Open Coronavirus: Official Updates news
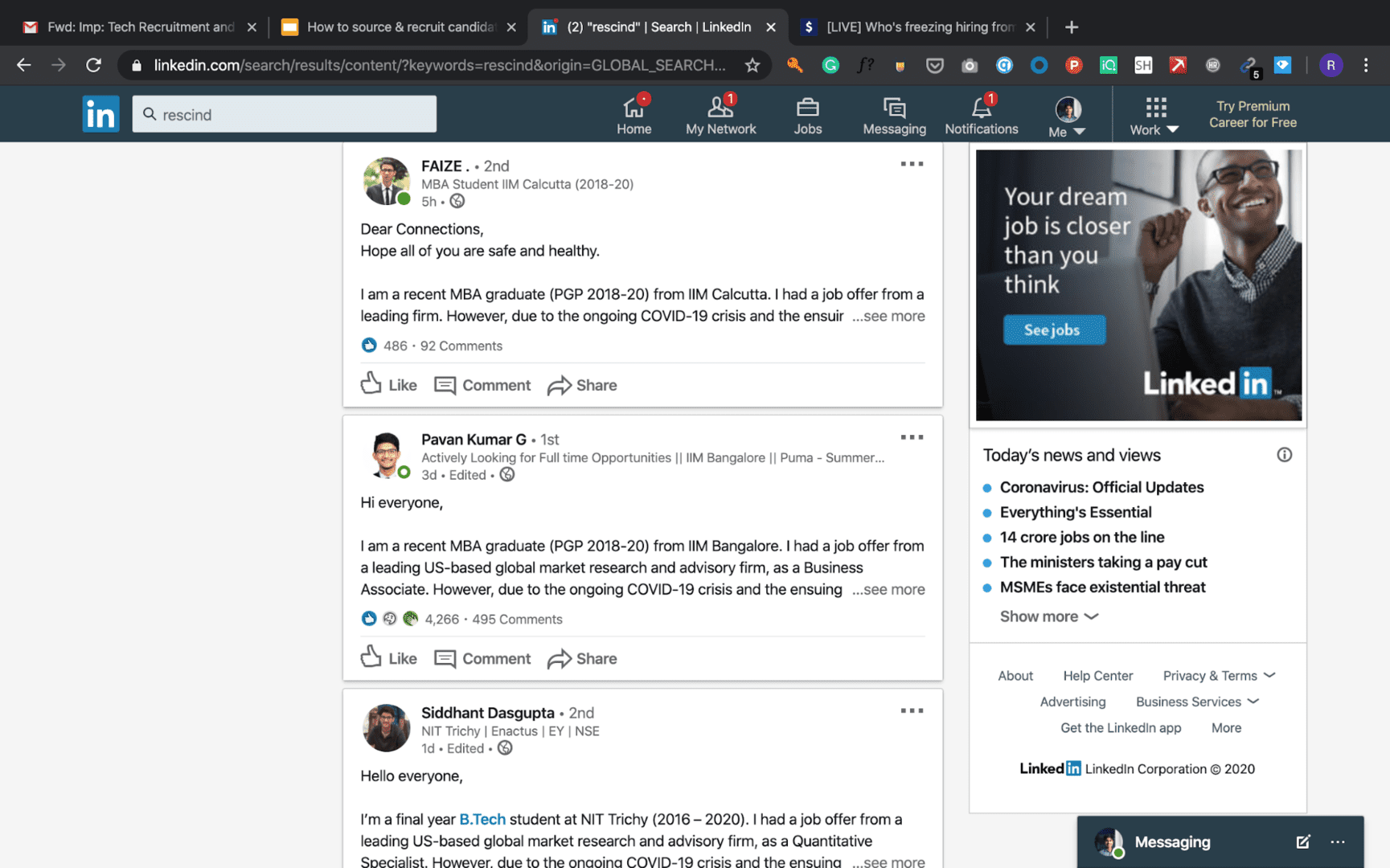The image size is (1390, 868). (1101, 487)
